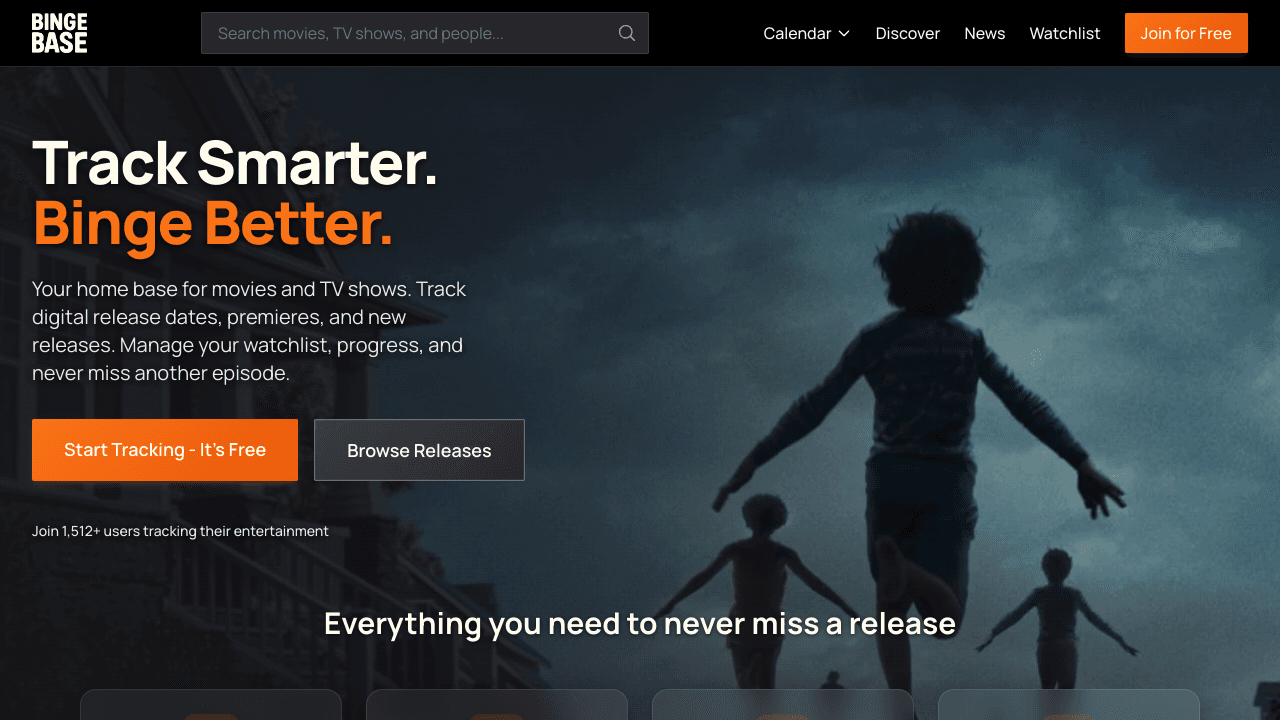Click the Binge Base logo
This screenshot has height=720, width=1280.
(59, 33)
